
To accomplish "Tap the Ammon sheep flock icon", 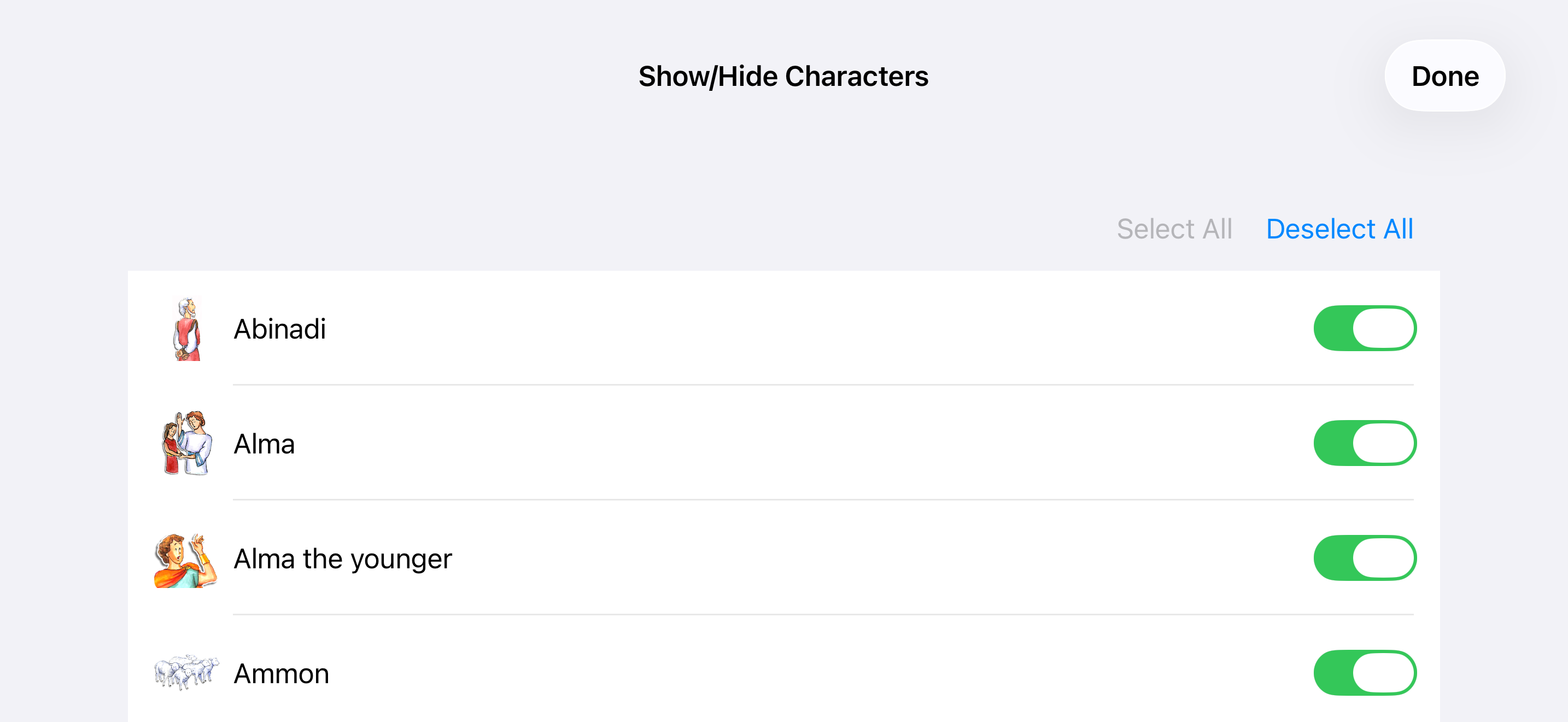I will [186, 672].
